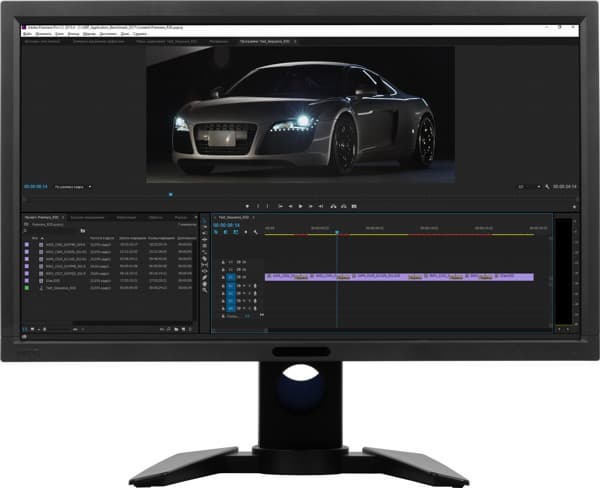The width and height of the screenshot is (600, 488).
Task: Add a marker from the timeline header
Action: 246,232
